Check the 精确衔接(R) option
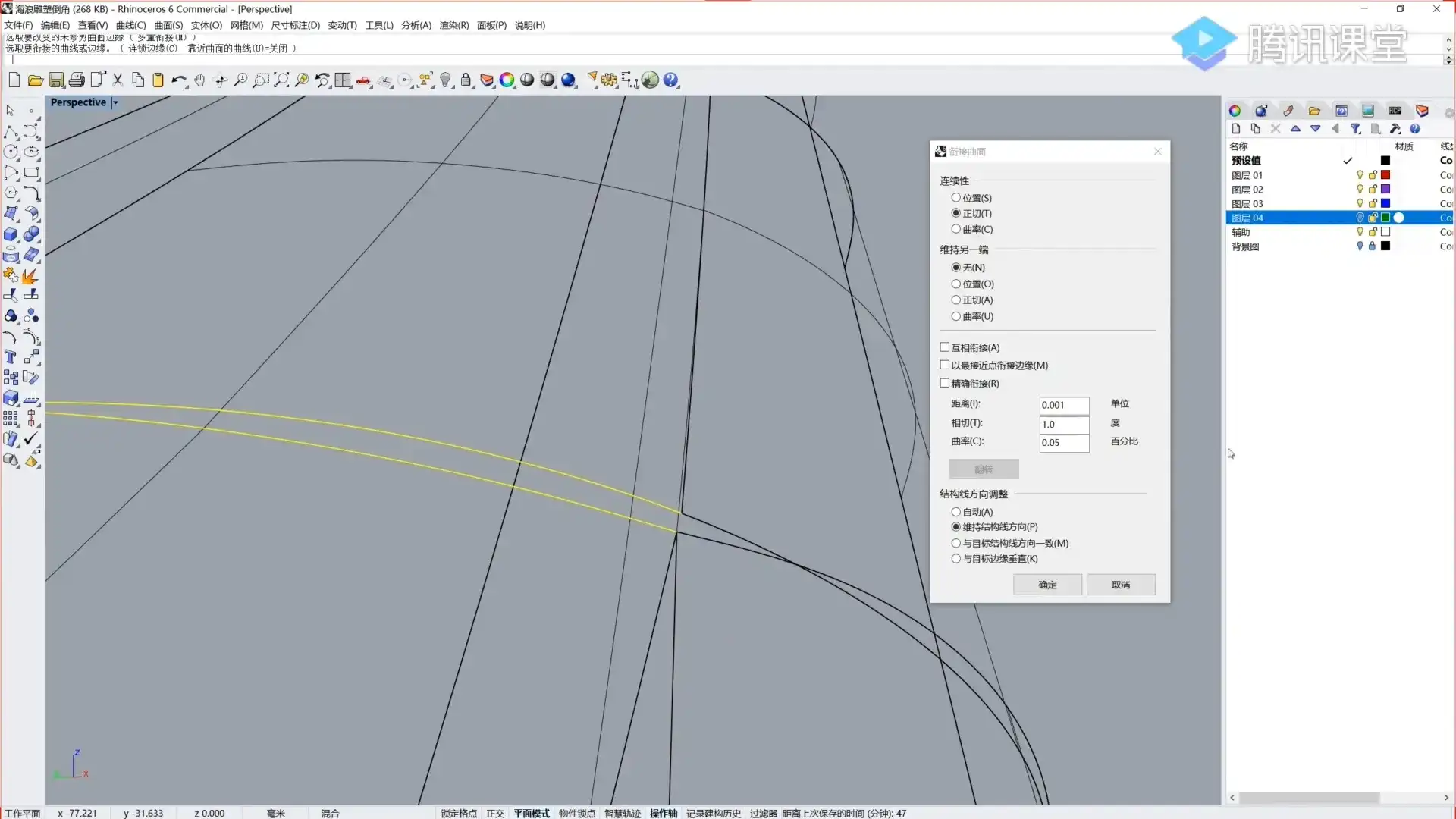Image resolution: width=1456 pixels, height=819 pixels. tap(945, 383)
